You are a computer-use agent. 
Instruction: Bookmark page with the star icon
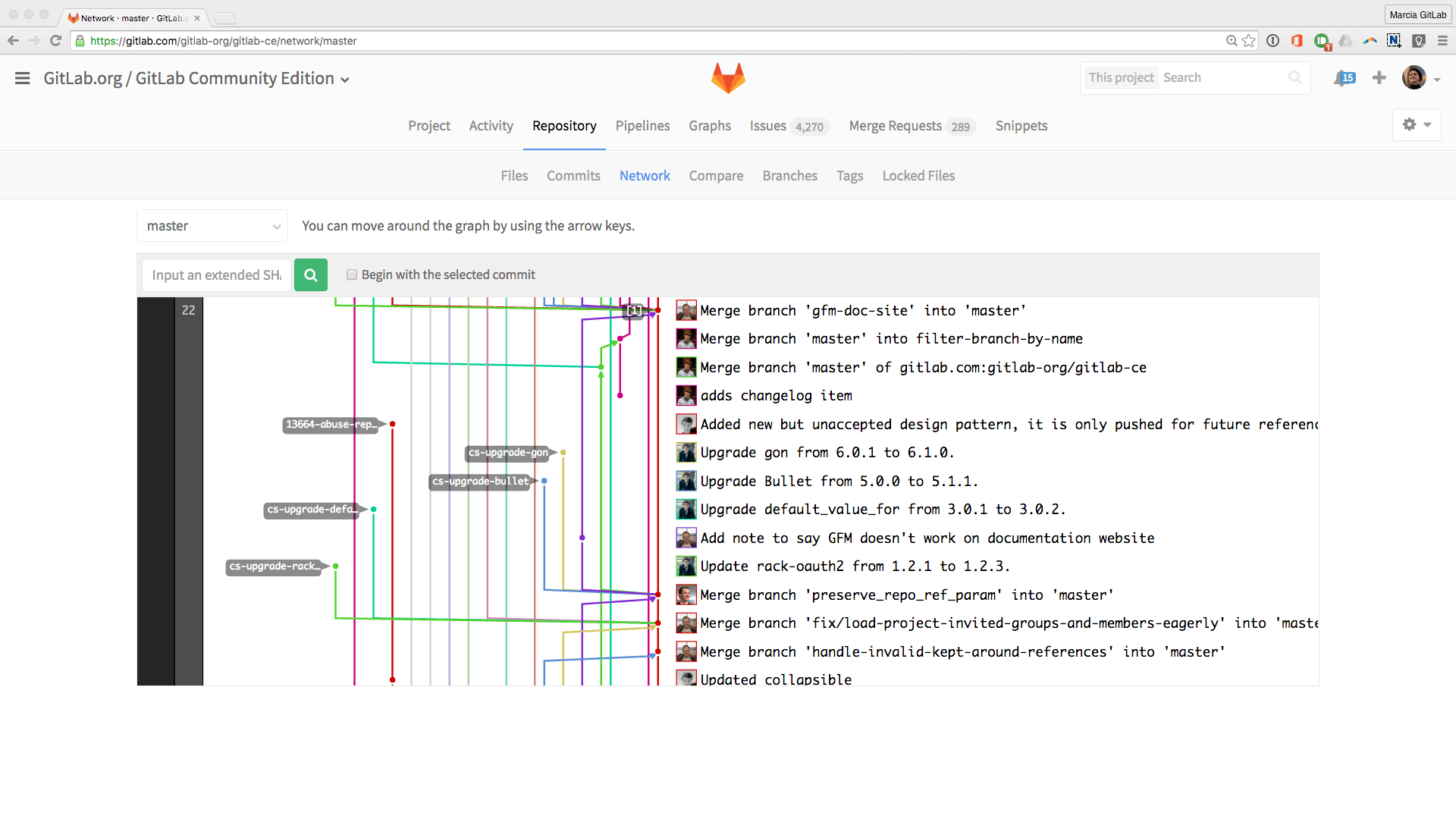pos(1249,41)
